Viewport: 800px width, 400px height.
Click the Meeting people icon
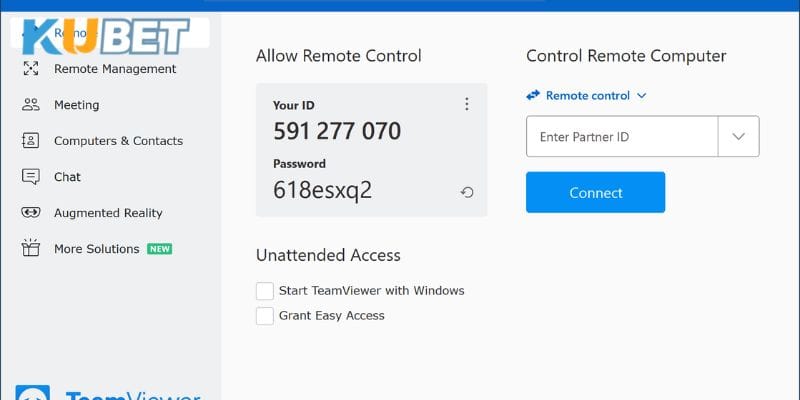[31, 105]
